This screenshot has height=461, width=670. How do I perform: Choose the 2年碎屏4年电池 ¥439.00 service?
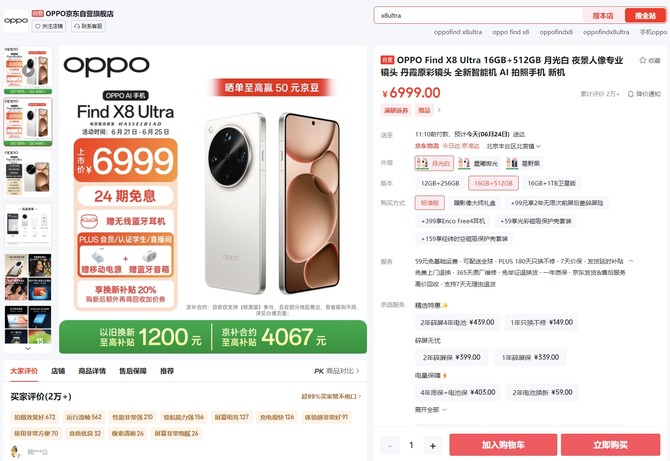pyautogui.click(x=457, y=323)
